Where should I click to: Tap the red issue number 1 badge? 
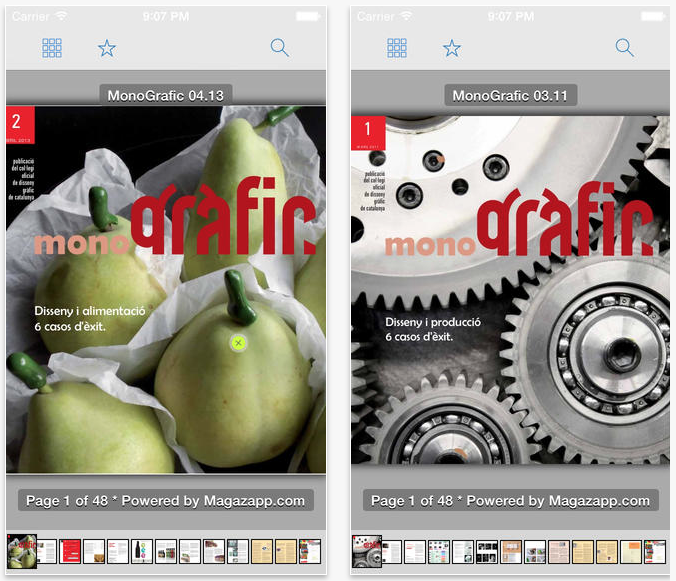tap(368, 133)
